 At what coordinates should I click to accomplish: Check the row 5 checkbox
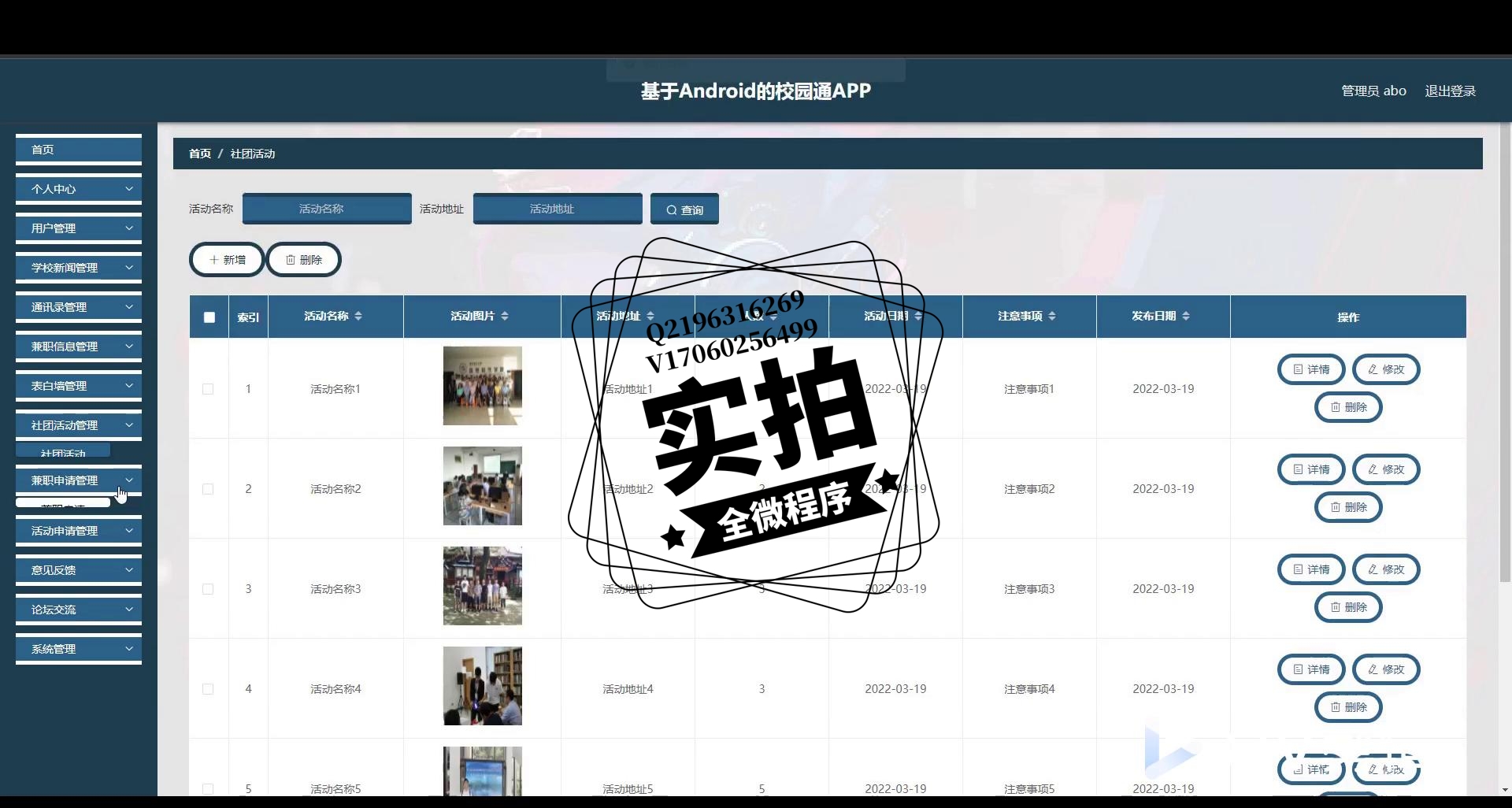point(208,789)
